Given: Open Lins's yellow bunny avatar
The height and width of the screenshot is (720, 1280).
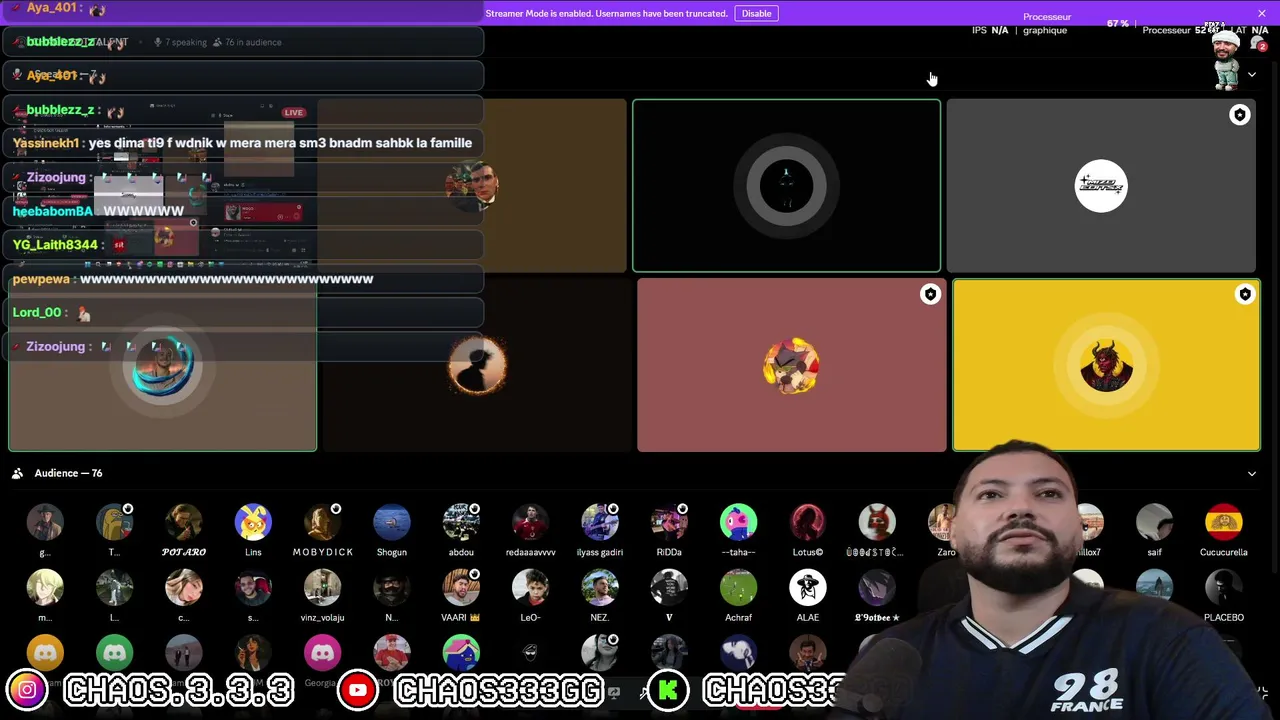Looking at the screenshot, I should coord(253,522).
